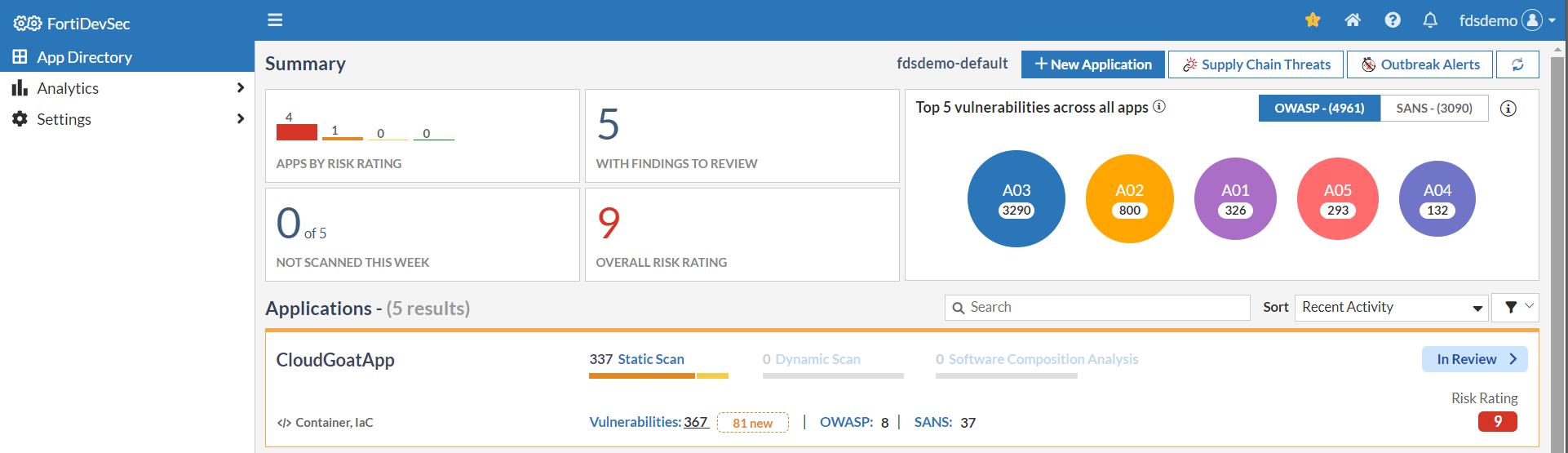
Task: Click the Not Scanned This Week card
Action: pyautogui.click(x=423, y=235)
